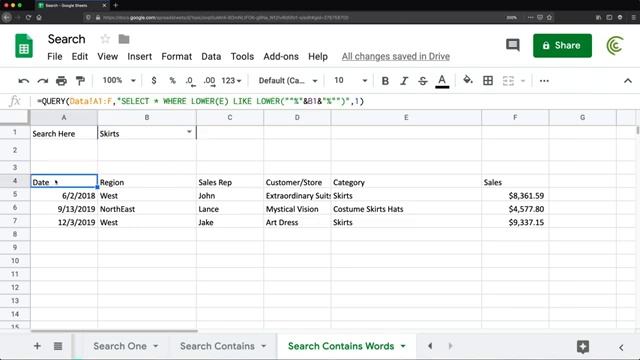640x360 pixels.
Task: Open Search Contains Words tab dropdown arrow
Action: click(x=403, y=346)
